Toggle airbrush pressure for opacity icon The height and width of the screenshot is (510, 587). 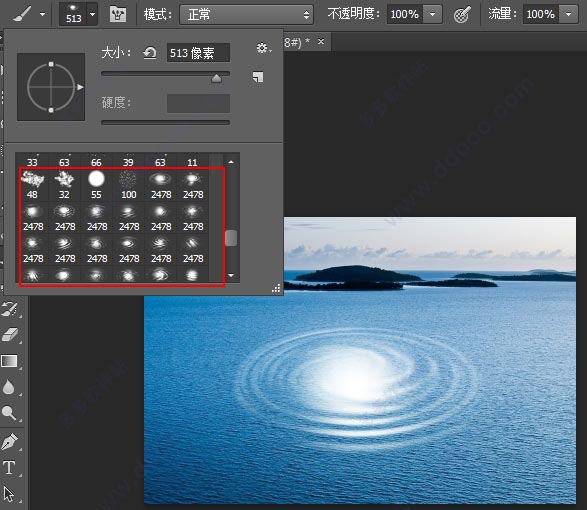462,15
